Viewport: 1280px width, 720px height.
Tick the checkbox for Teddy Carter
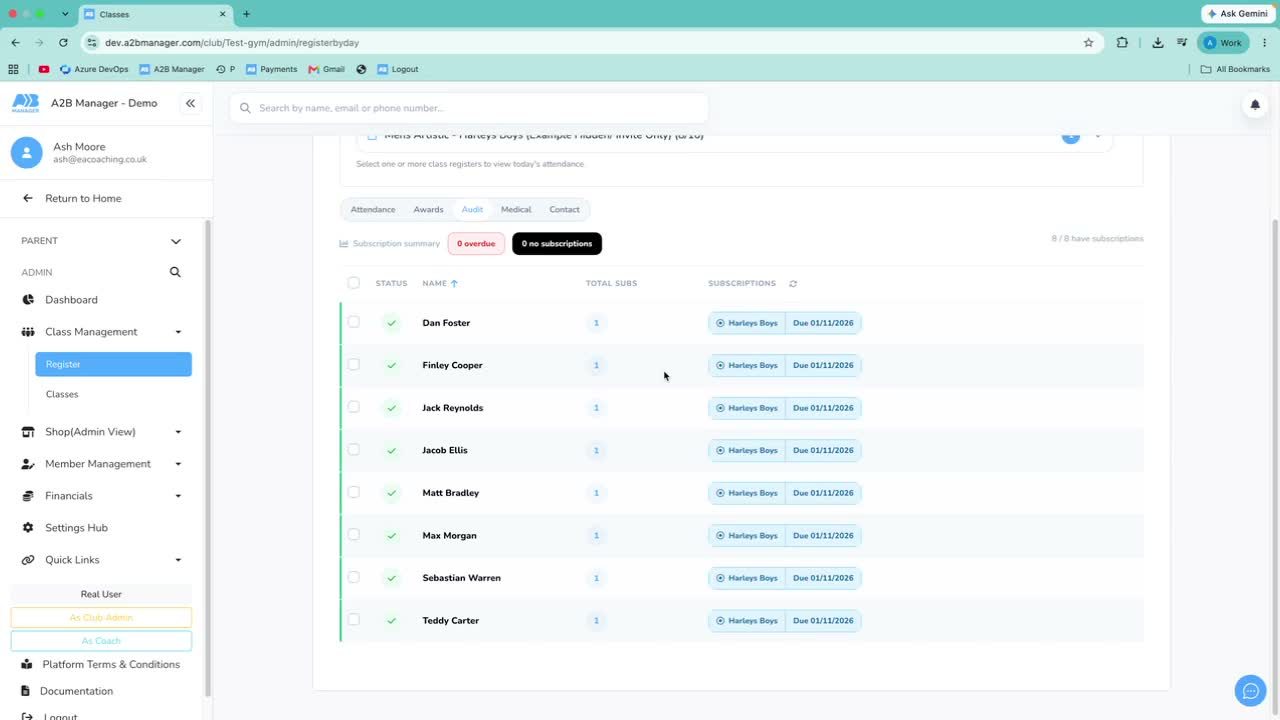click(353, 620)
